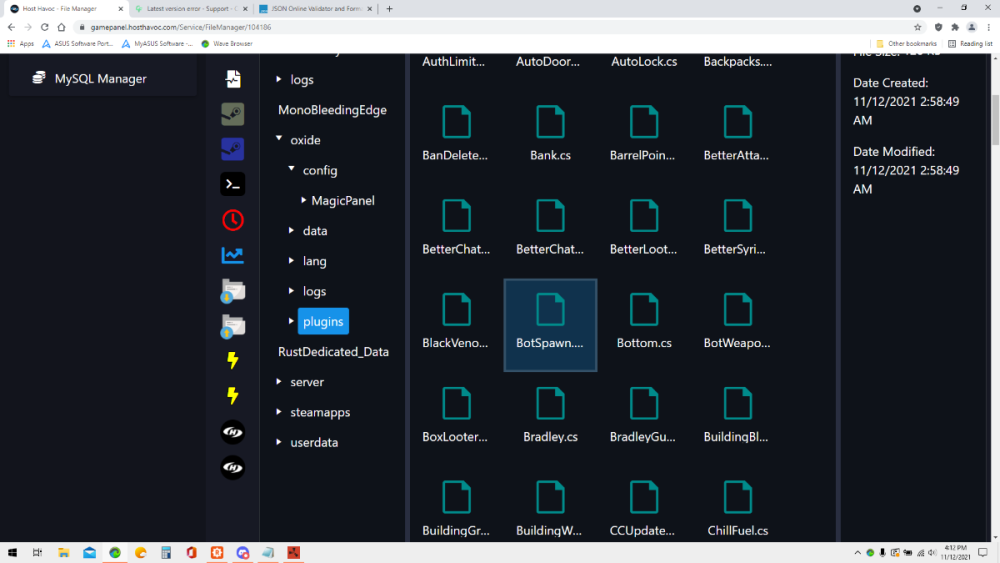Expand the MagicPanel folder arrow

pos(303,201)
